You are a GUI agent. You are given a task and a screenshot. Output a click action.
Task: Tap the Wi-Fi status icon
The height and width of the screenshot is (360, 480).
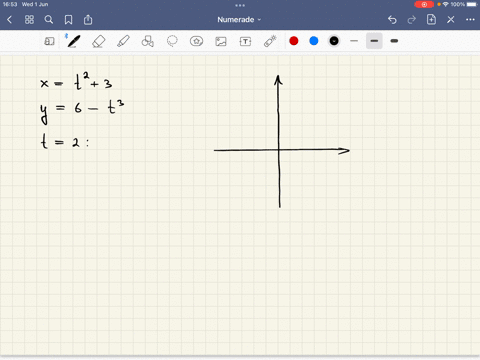click(x=446, y=4)
